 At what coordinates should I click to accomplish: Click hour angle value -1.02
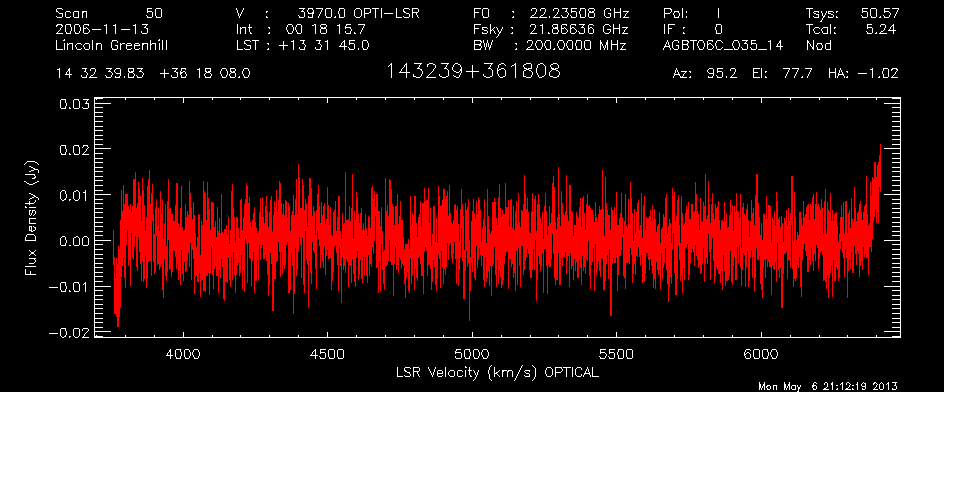pos(878,74)
